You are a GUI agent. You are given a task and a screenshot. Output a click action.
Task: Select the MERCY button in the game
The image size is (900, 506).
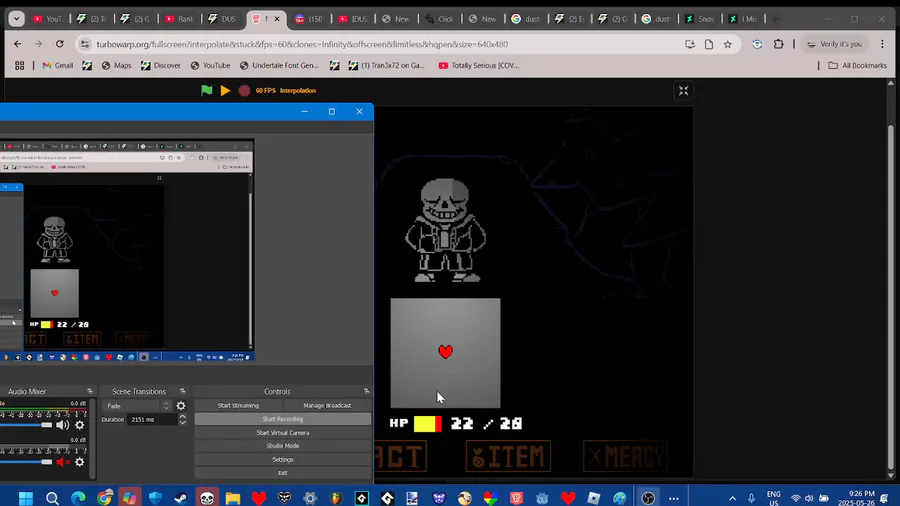tap(625, 456)
